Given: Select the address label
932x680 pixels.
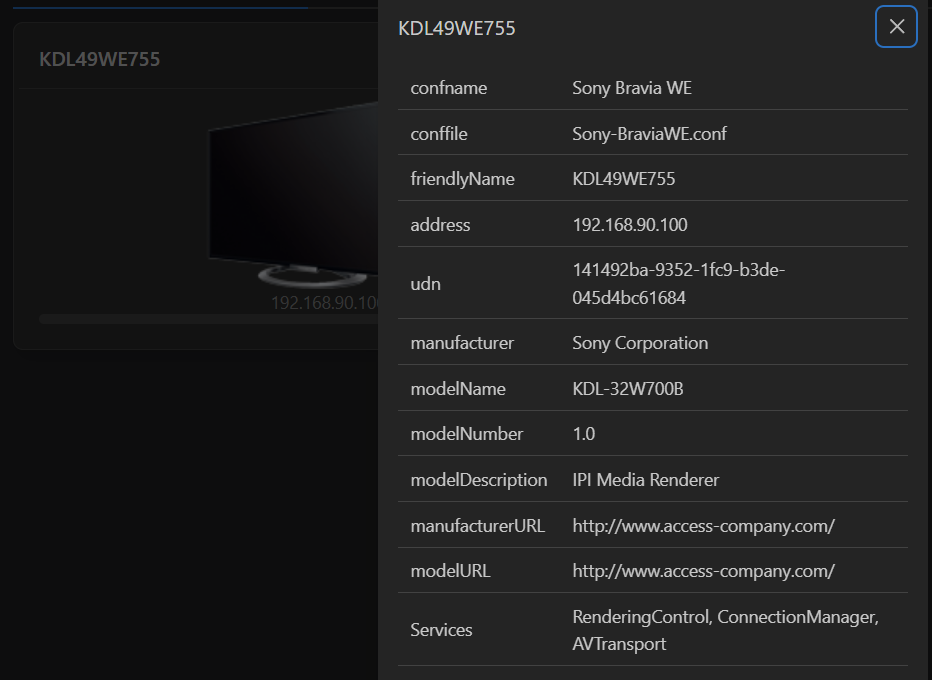Looking at the screenshot, I should [440, 225].
